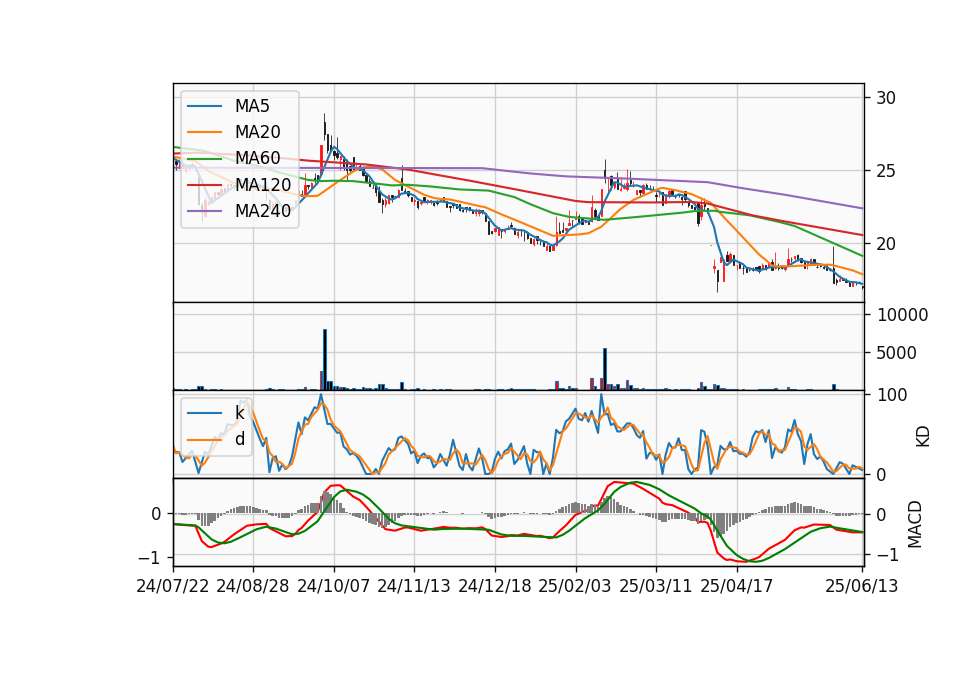
Task: Click the price axis value 25
Action: pyautogui.click(x=885, y=171)
